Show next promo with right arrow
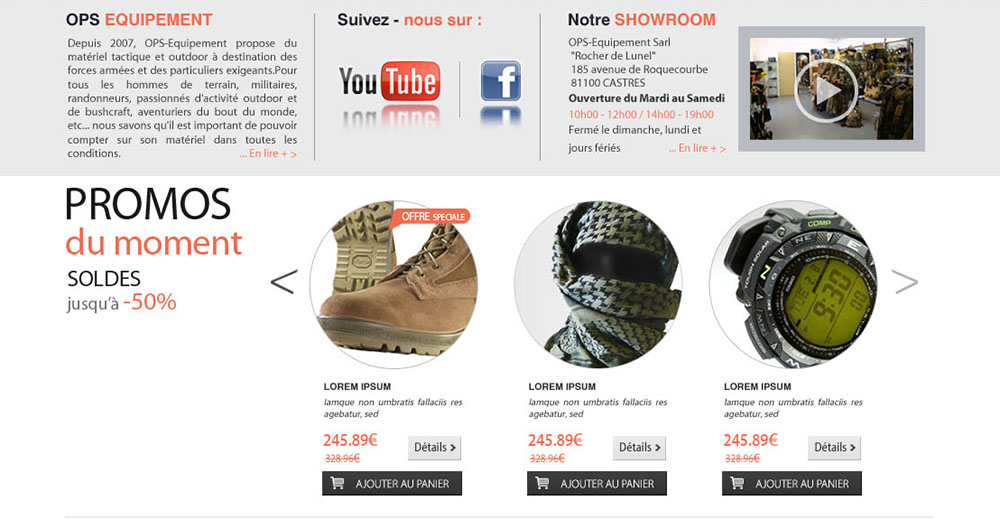 click(x=904, y=282)
